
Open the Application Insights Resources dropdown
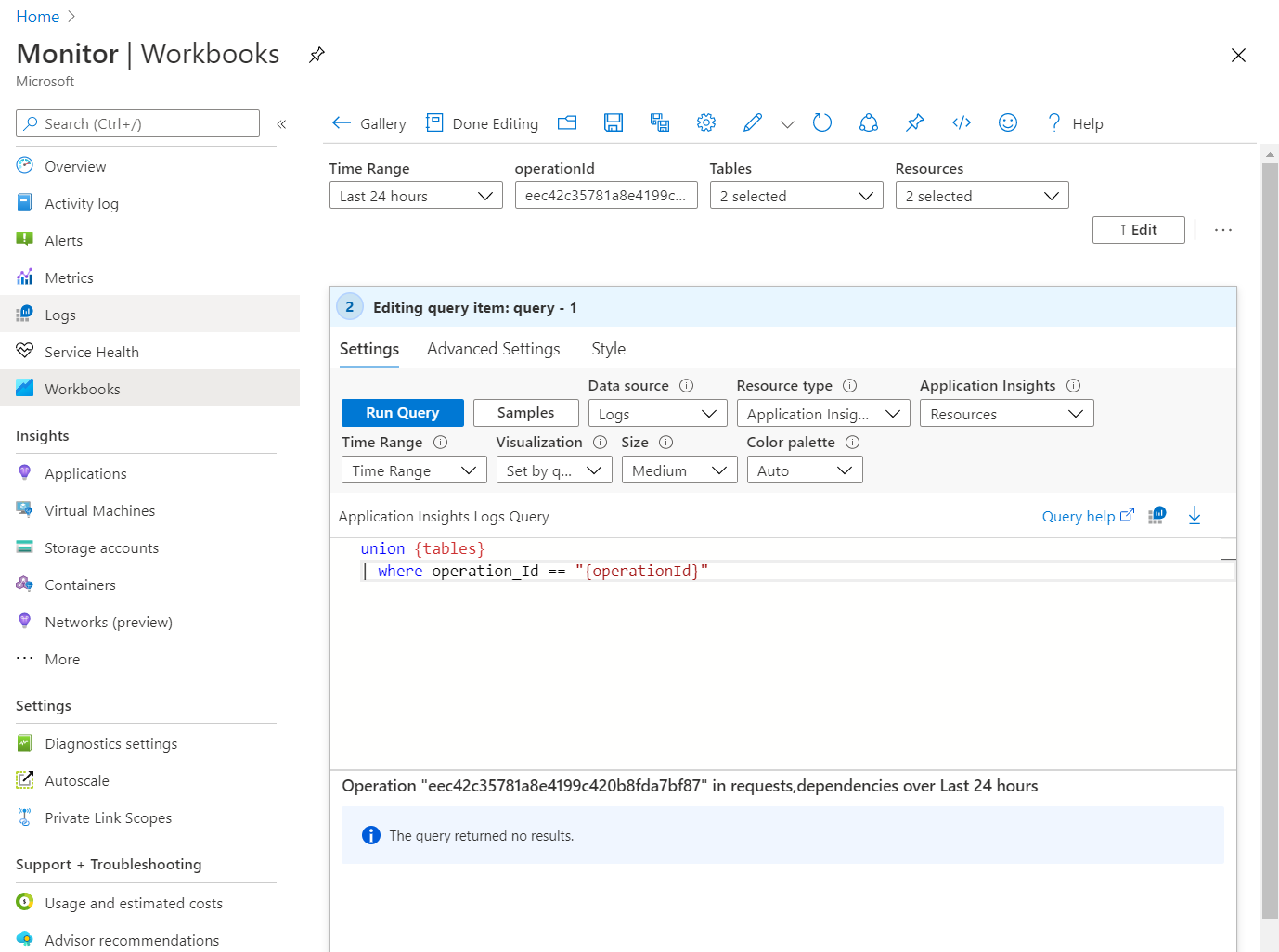[x=1006, y=414]
